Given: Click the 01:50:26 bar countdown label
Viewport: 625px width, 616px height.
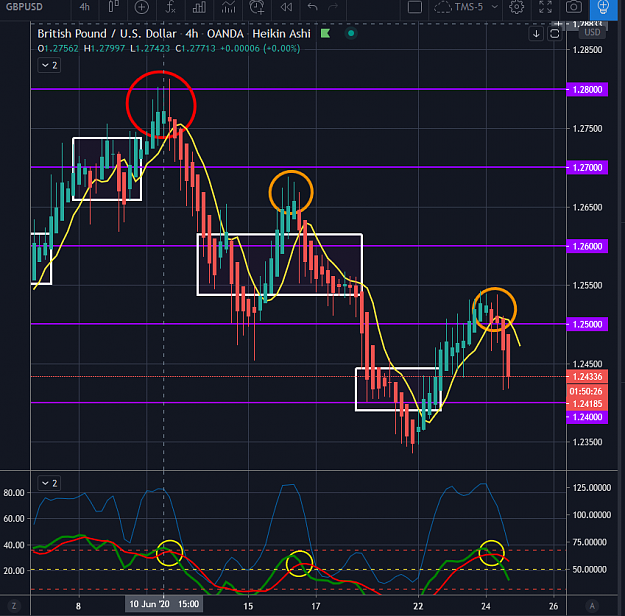Looking at the screenshot, I should pyautogui.click(x=587, y=391).
